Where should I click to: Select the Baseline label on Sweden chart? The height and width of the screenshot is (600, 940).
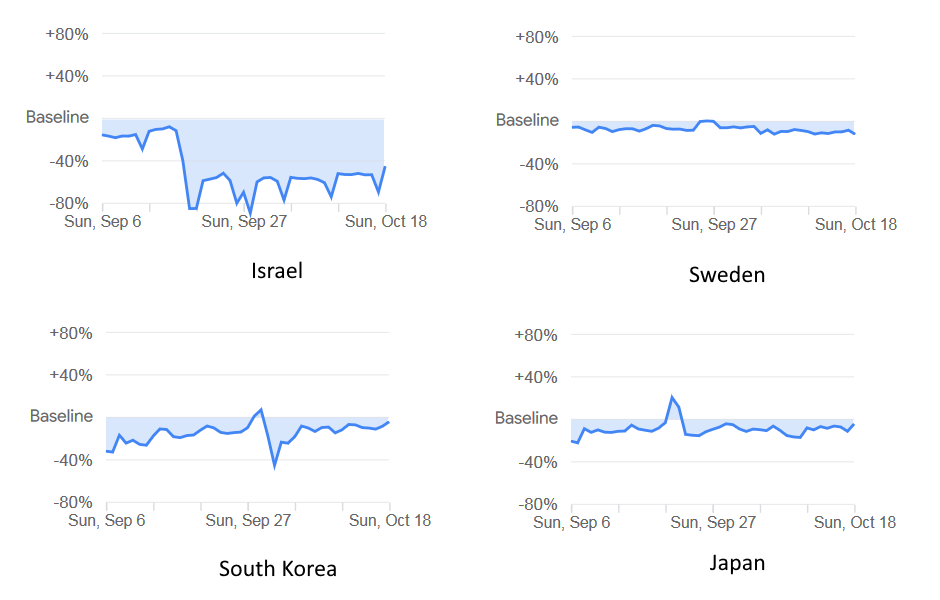(x=527, y=120)
